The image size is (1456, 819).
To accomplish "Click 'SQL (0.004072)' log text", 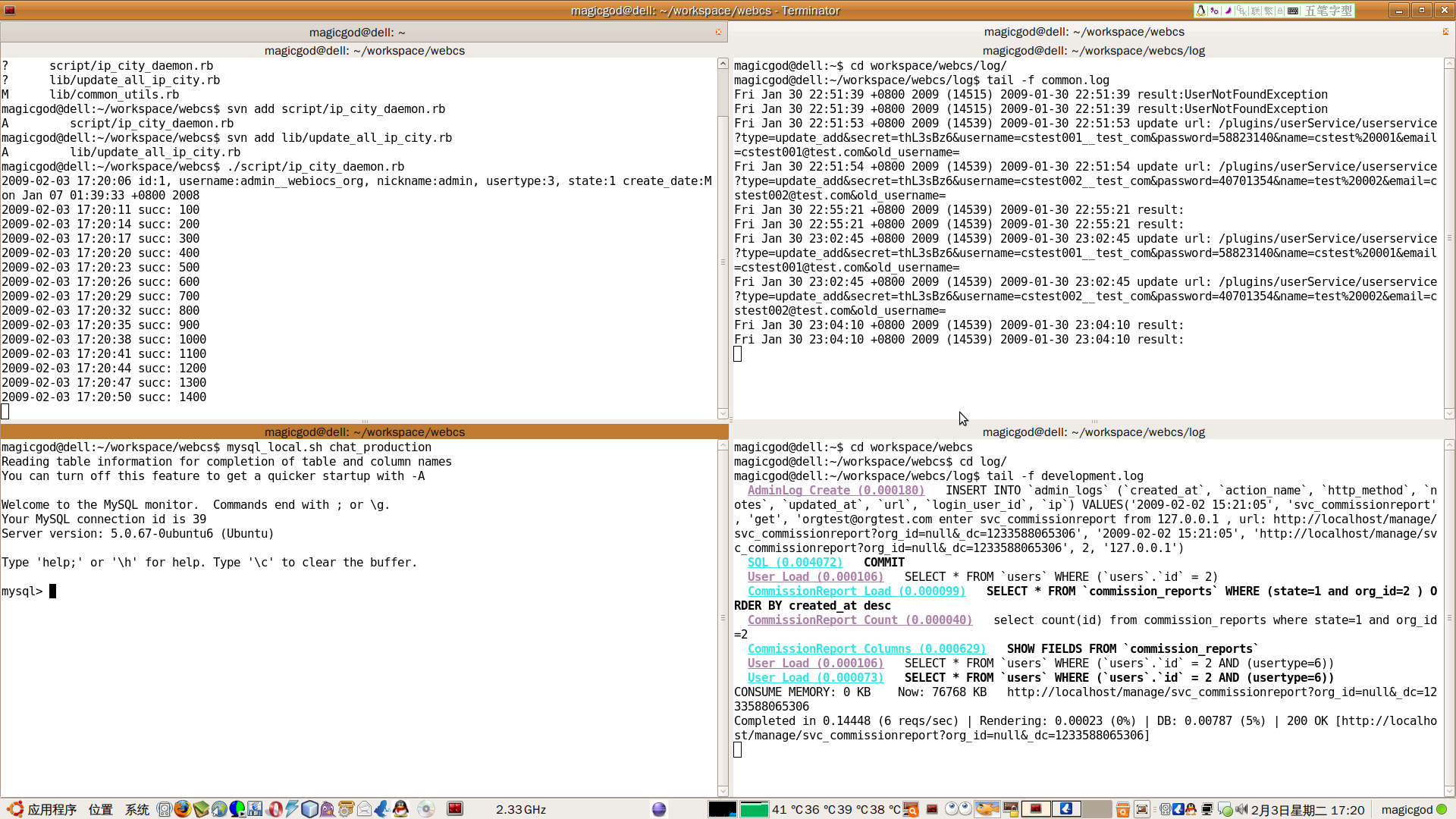I will pyautogui.click(x=795, y=563).
